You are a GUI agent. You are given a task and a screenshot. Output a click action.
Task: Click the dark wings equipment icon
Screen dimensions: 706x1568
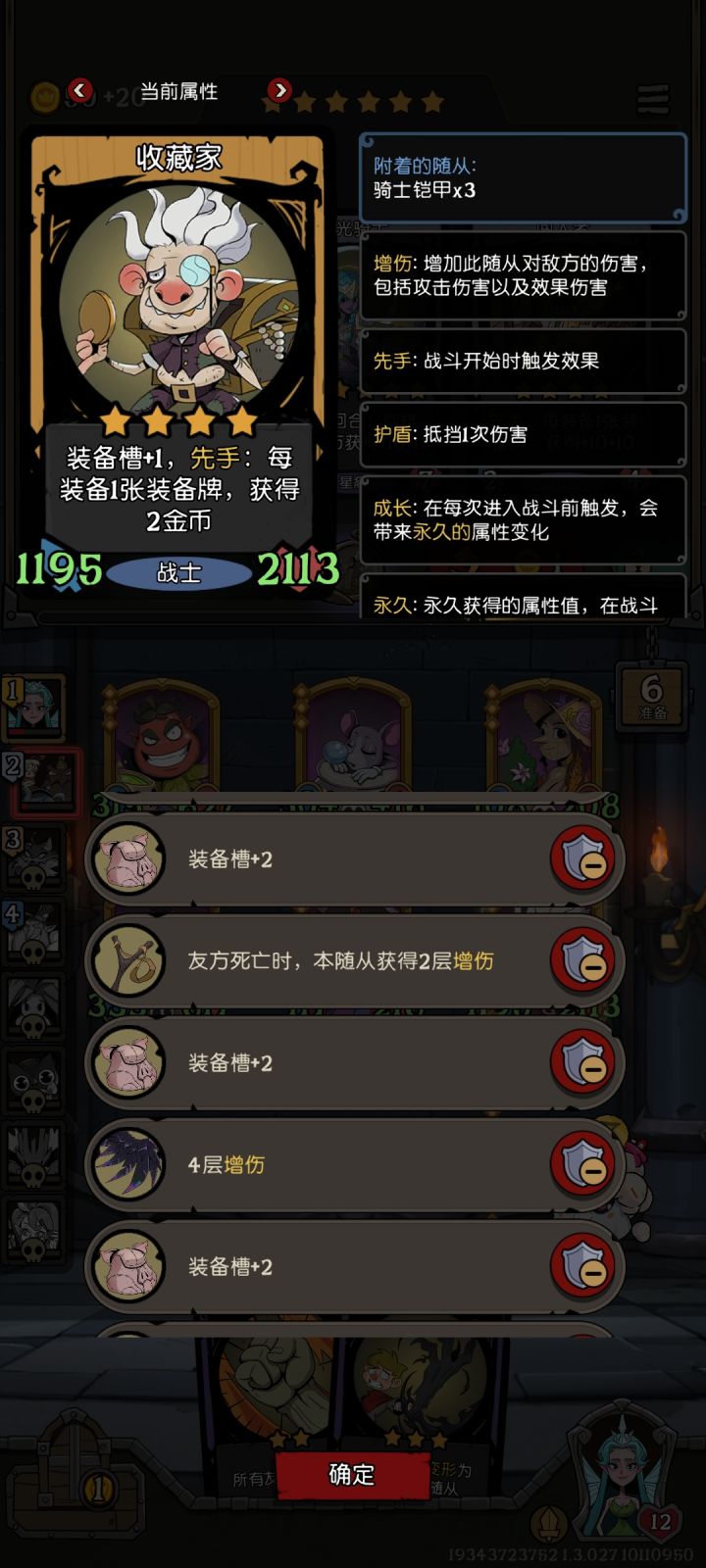coord(128,1165)
